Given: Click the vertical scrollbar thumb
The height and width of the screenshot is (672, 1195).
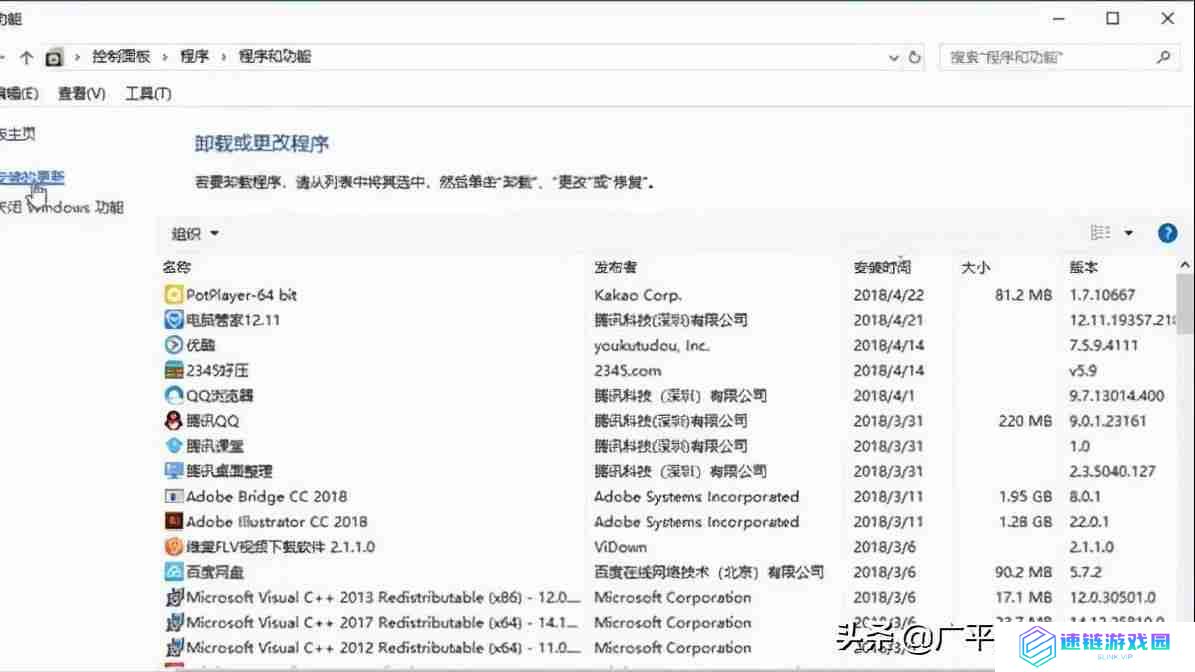Looking at the screenshot, I should (x=1184, y=304).
